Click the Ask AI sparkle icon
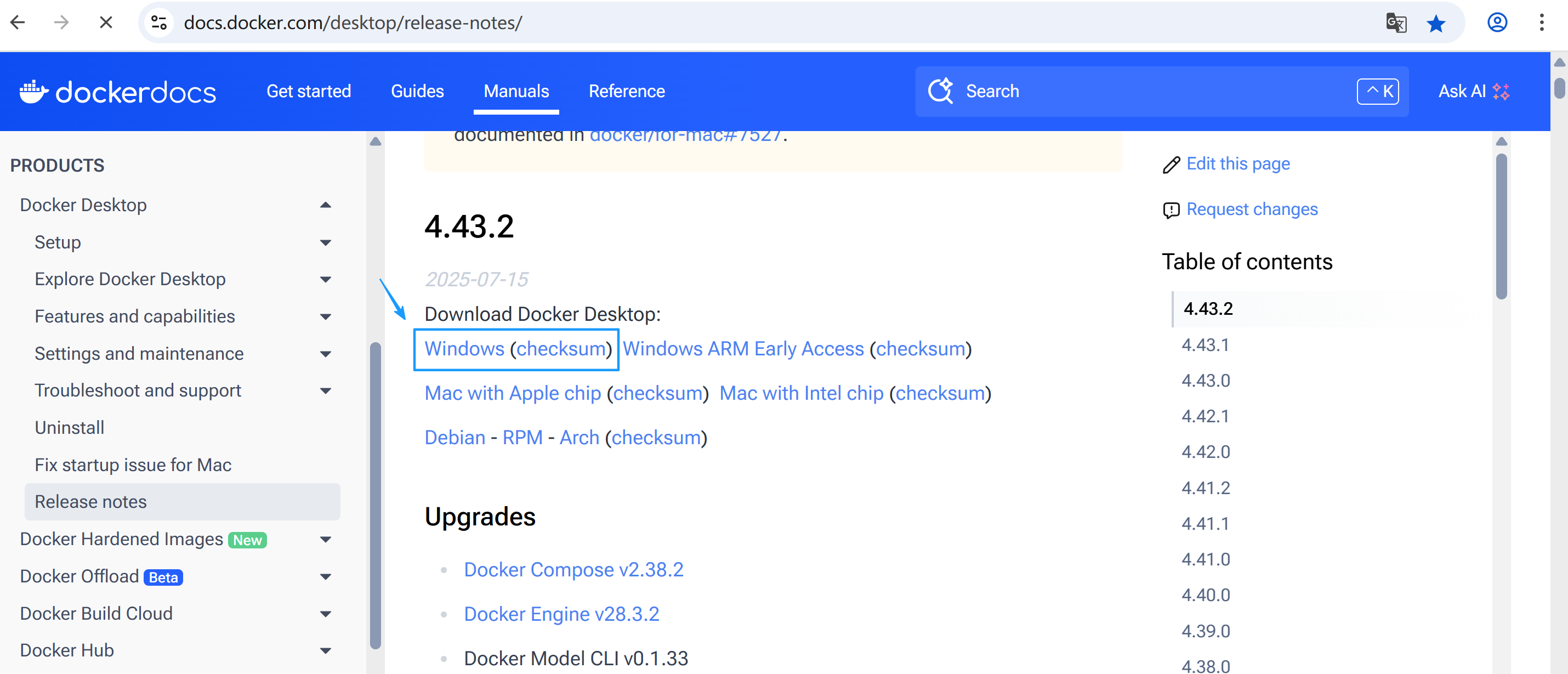Screen dimensions: 1568x674 [1502, 92]
